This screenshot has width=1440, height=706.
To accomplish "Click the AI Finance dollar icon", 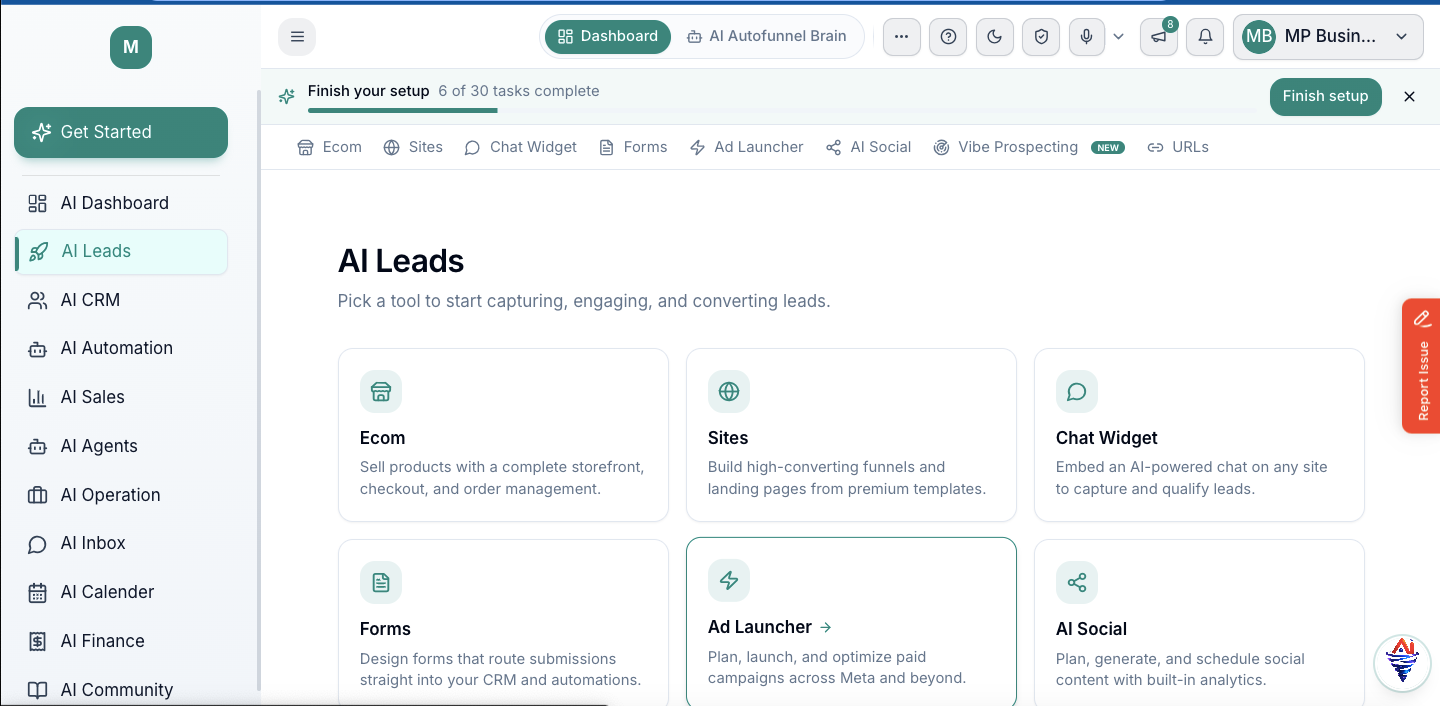I will click(37, 641).
